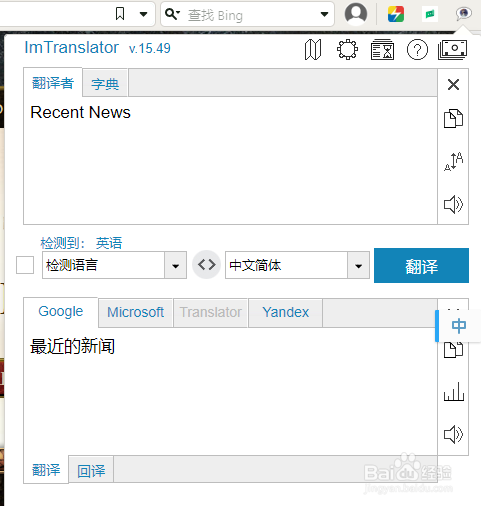
Task: Select the Yandex provider tab
Action: point(286,312)
